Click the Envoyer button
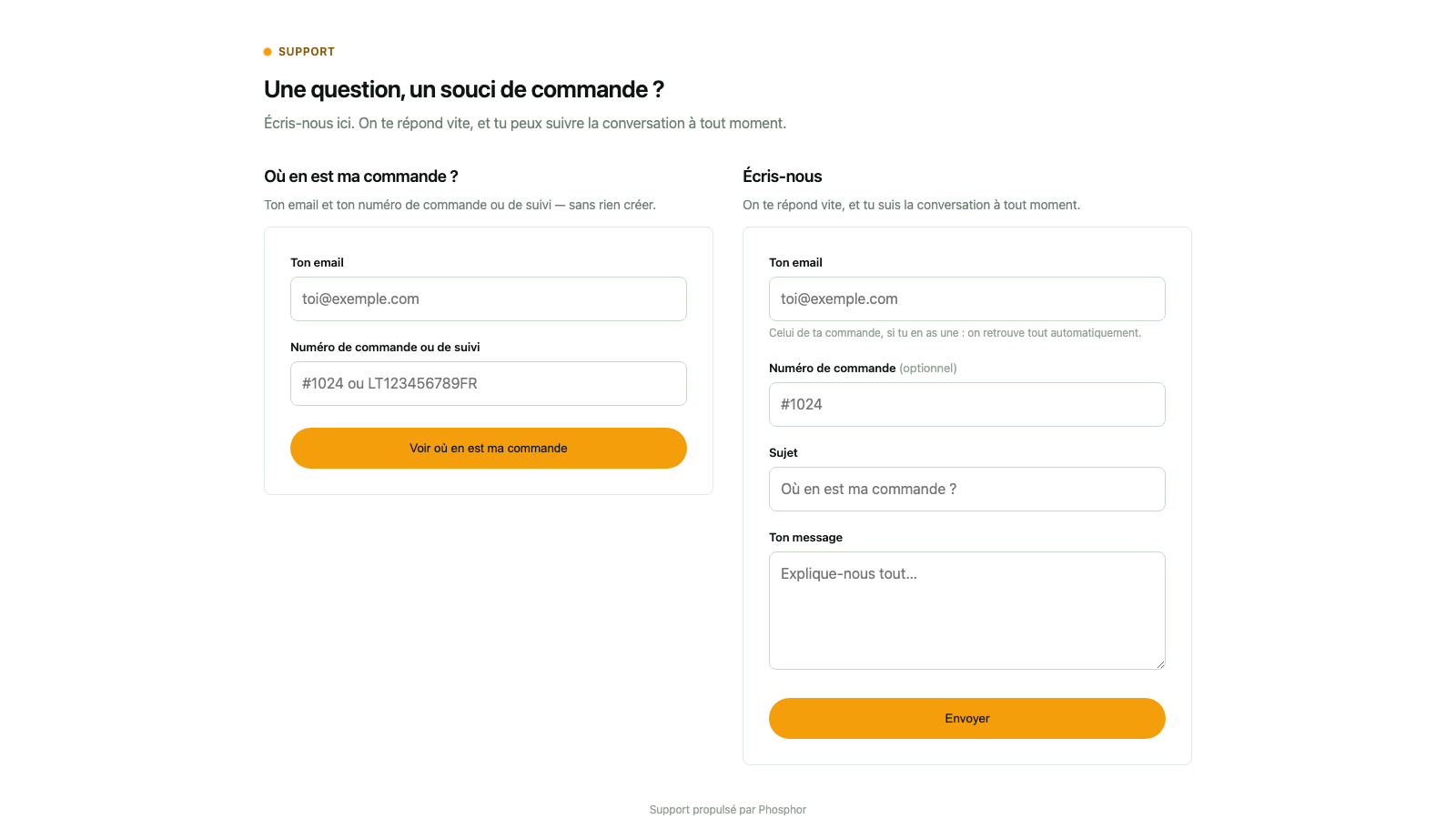Image resolution: width=1456 pixels, height=819 pixels. [x=967, y=718]
